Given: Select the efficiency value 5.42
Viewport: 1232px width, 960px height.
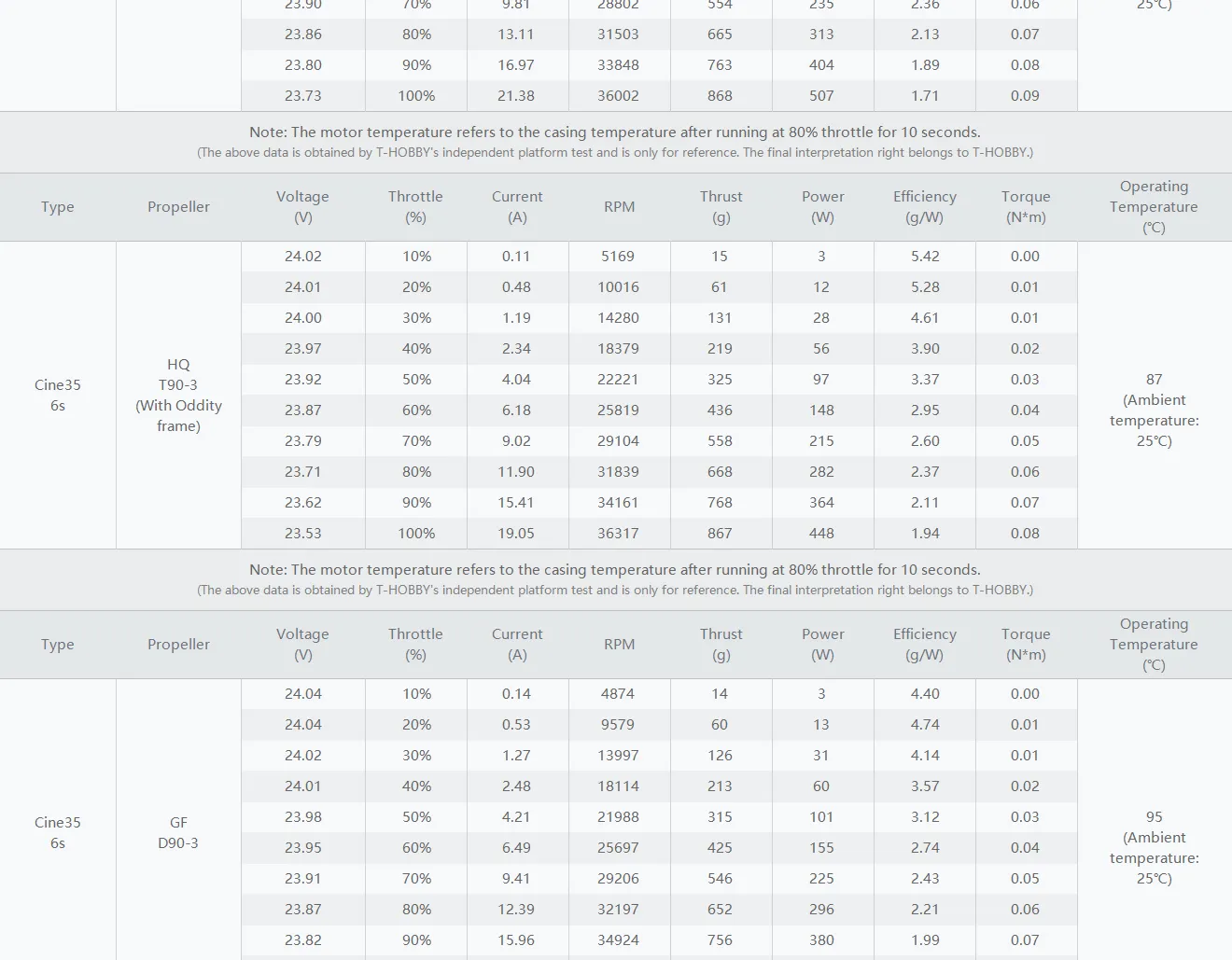Looking at the screenshot, I should point(924,257).
